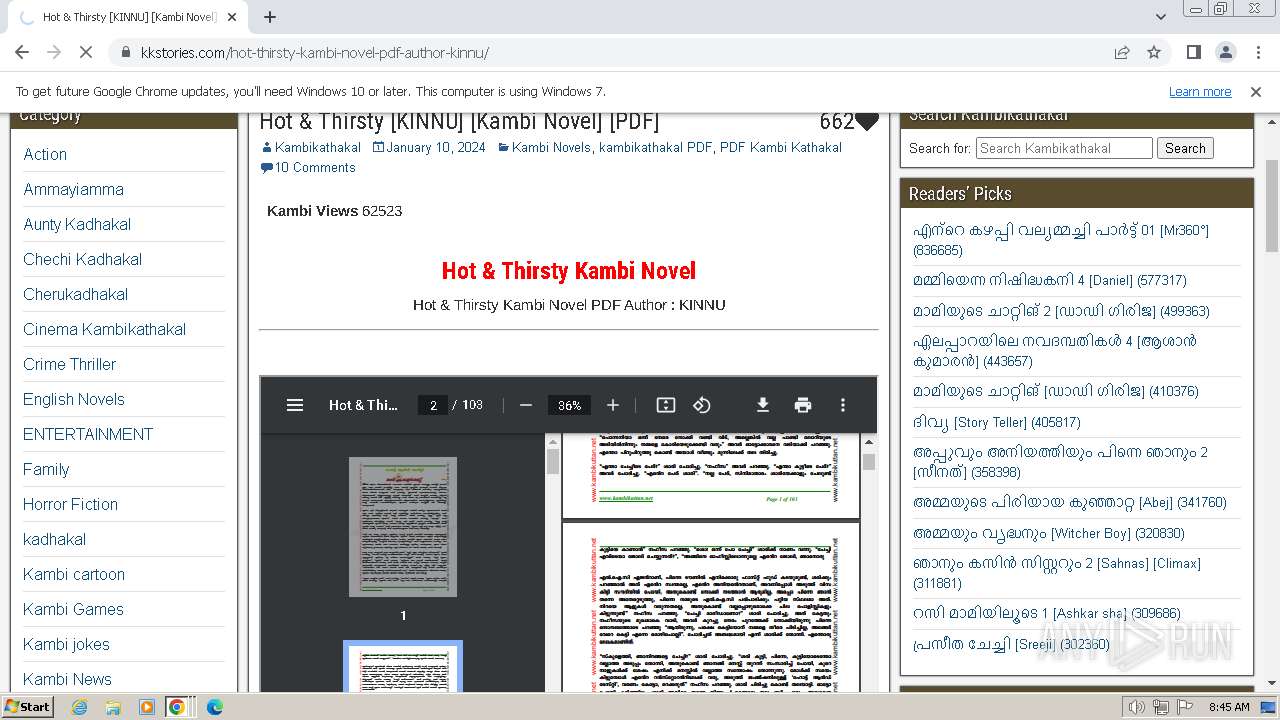Click the PDF viewer vertical scrollbar

pyautogui.click(x=869, y=461)
